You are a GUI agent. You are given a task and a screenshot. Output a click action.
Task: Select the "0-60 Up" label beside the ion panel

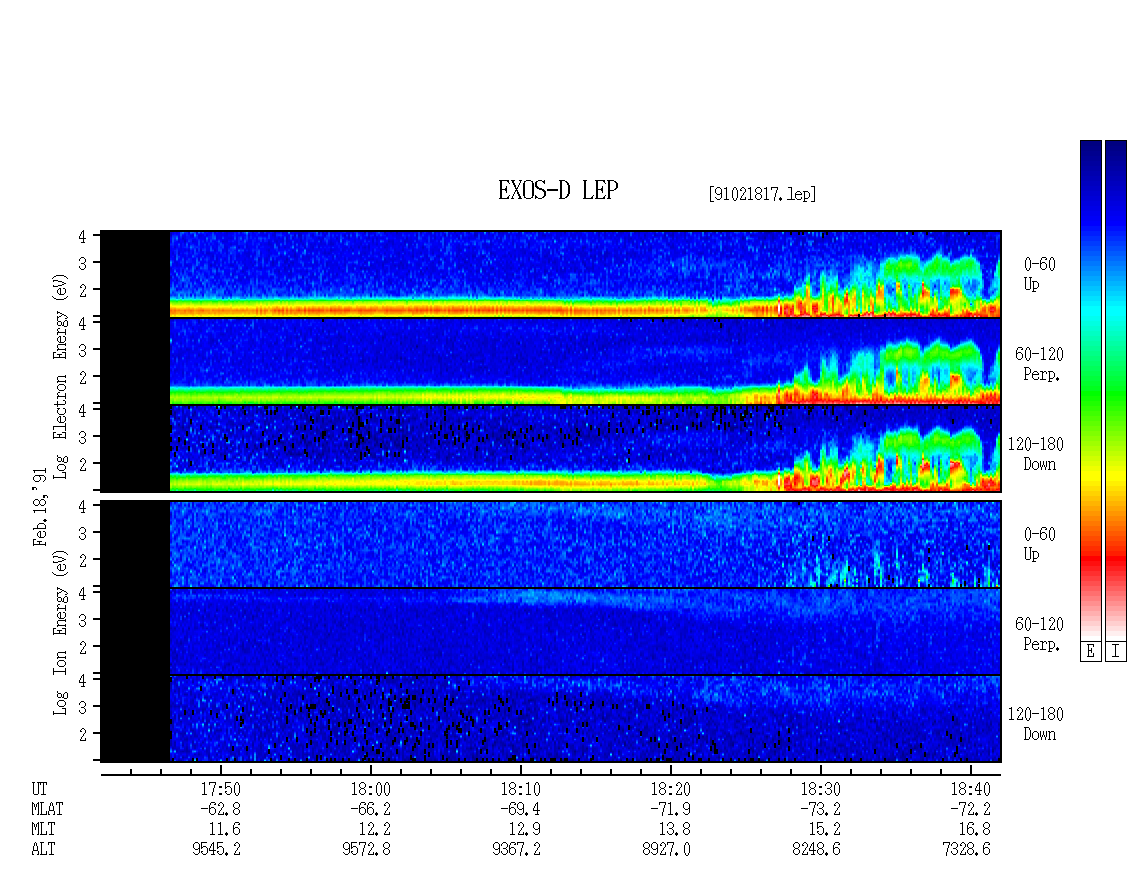[1039, 544]
